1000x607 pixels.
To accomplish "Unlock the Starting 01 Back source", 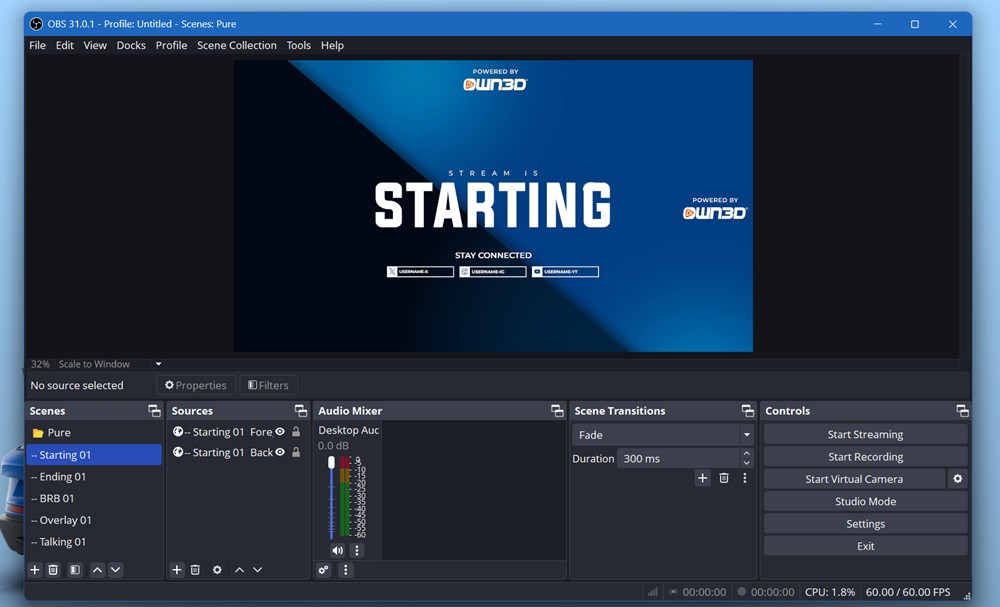I will pyautogui.click(x=295, y=452).
